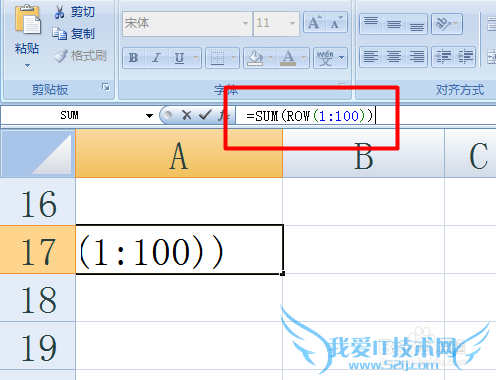This screenshot has width=496, height=380.
Task: Open the underline style dropdown arrow
Action: click(x=196, y=58)
